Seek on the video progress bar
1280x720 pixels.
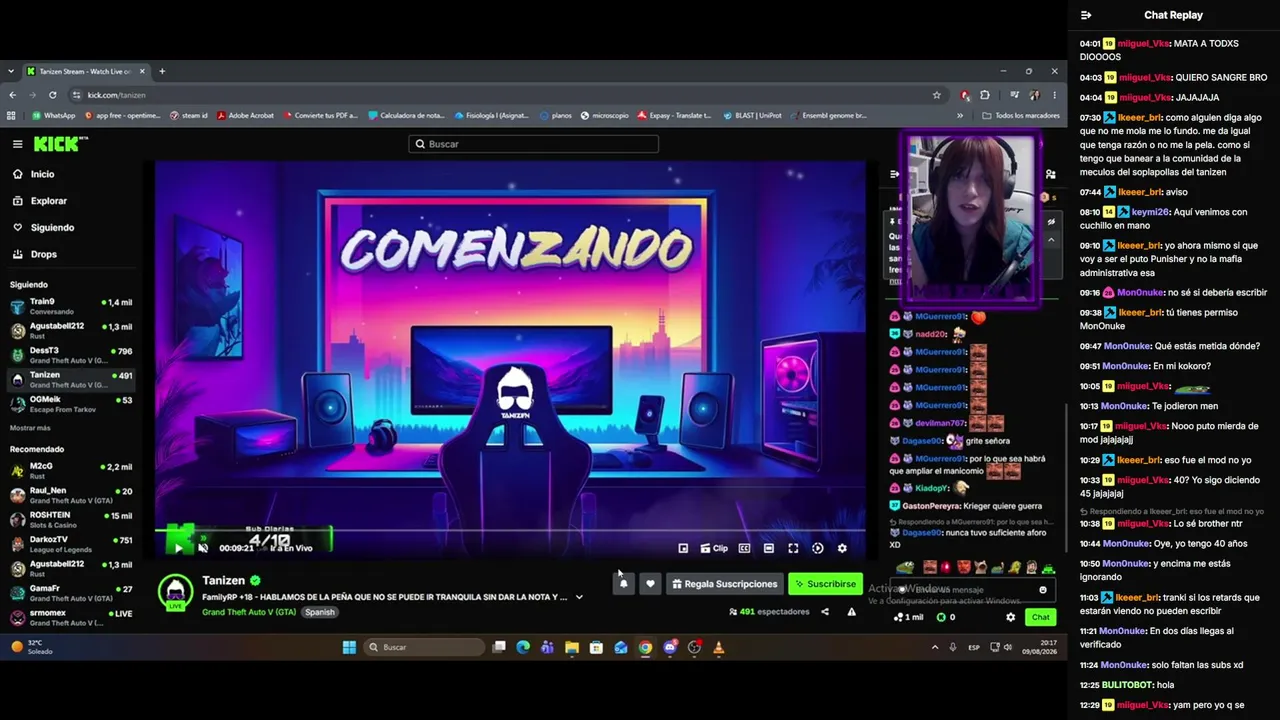(x=510, y=531)
